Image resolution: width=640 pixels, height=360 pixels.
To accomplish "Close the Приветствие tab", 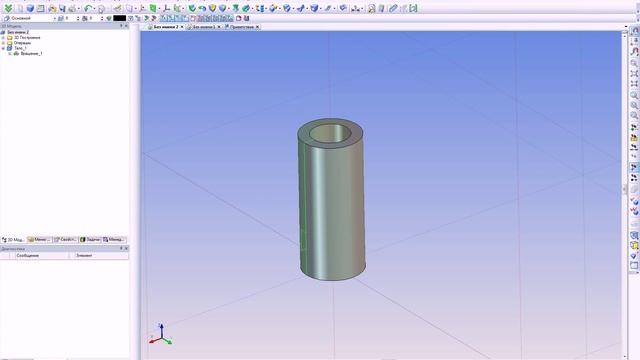I will pos(258,27).
